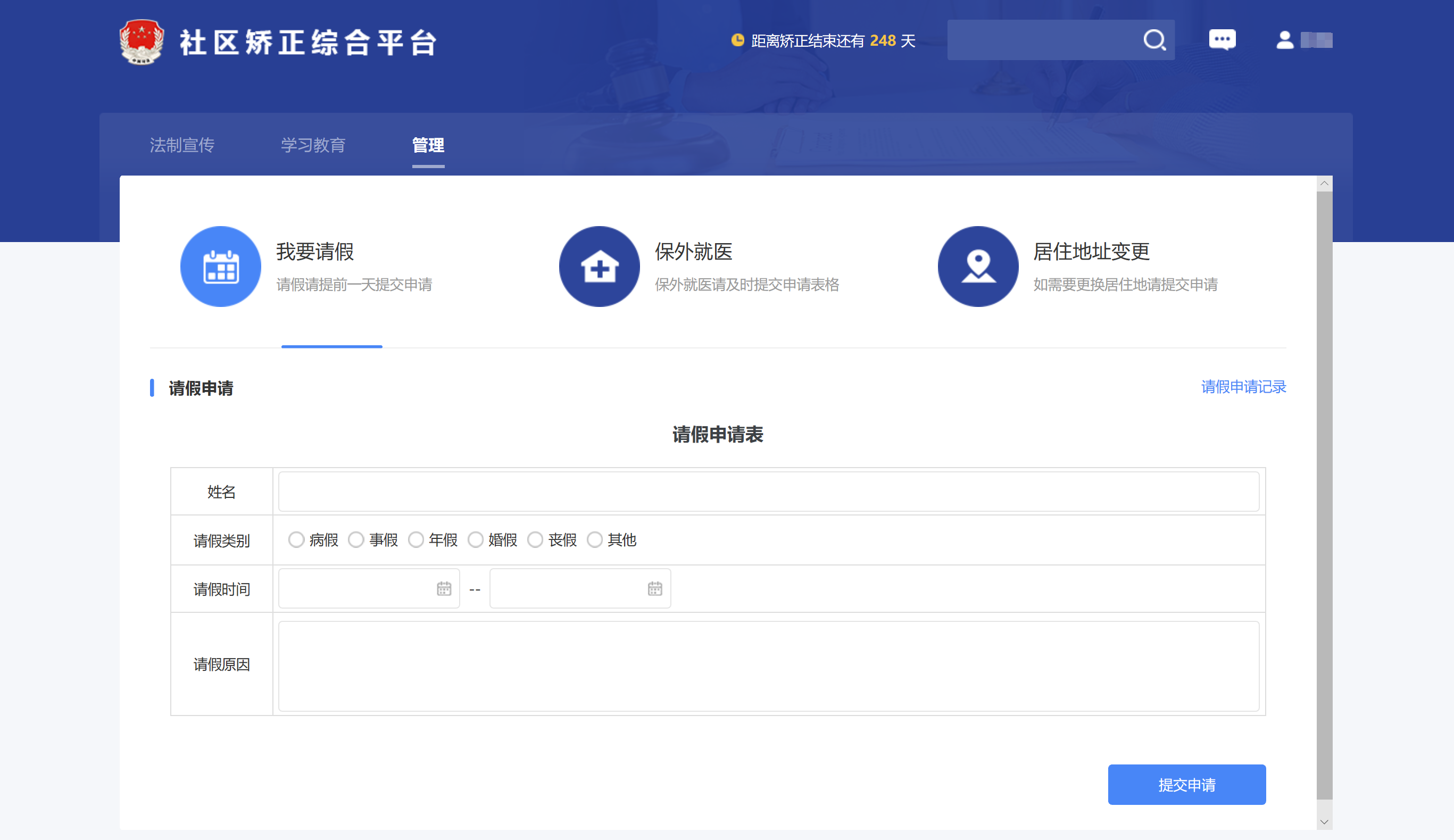Image resolution: width=1454 pixels, height=840 pixels.
Task: Click the leave request calendar circle icon
Action: pyautogui.click(x=220, y=267)
